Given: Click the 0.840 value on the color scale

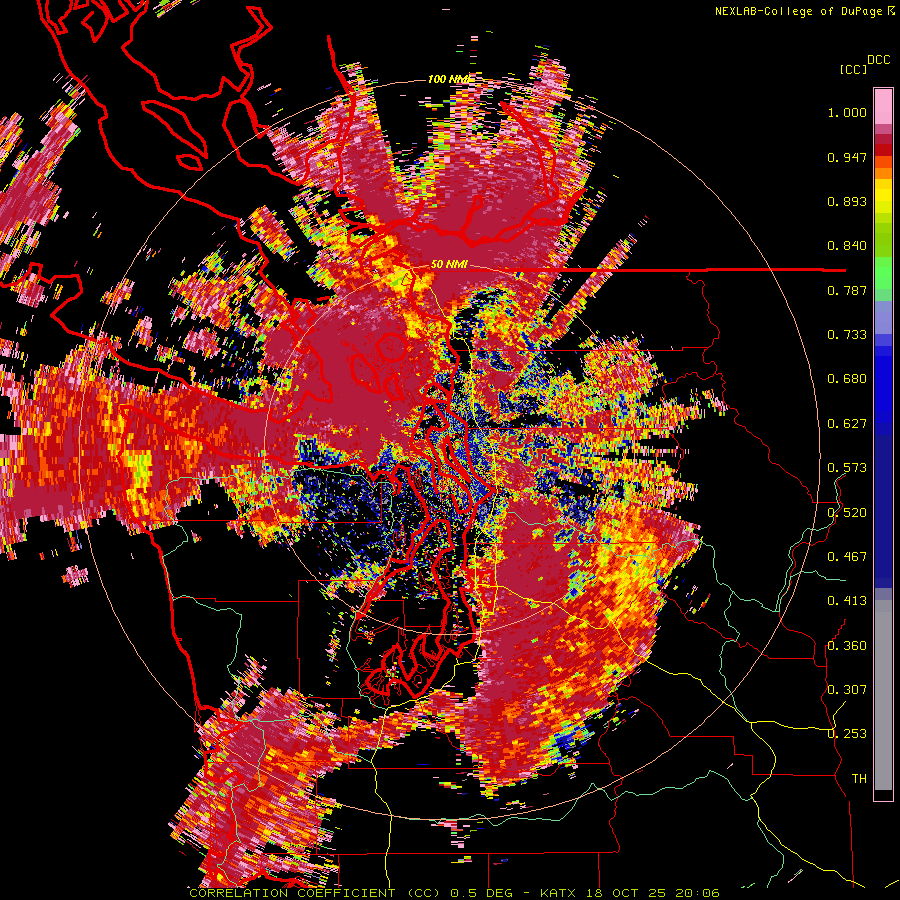Looking at the screenshot, I should (x=847, y=246).
